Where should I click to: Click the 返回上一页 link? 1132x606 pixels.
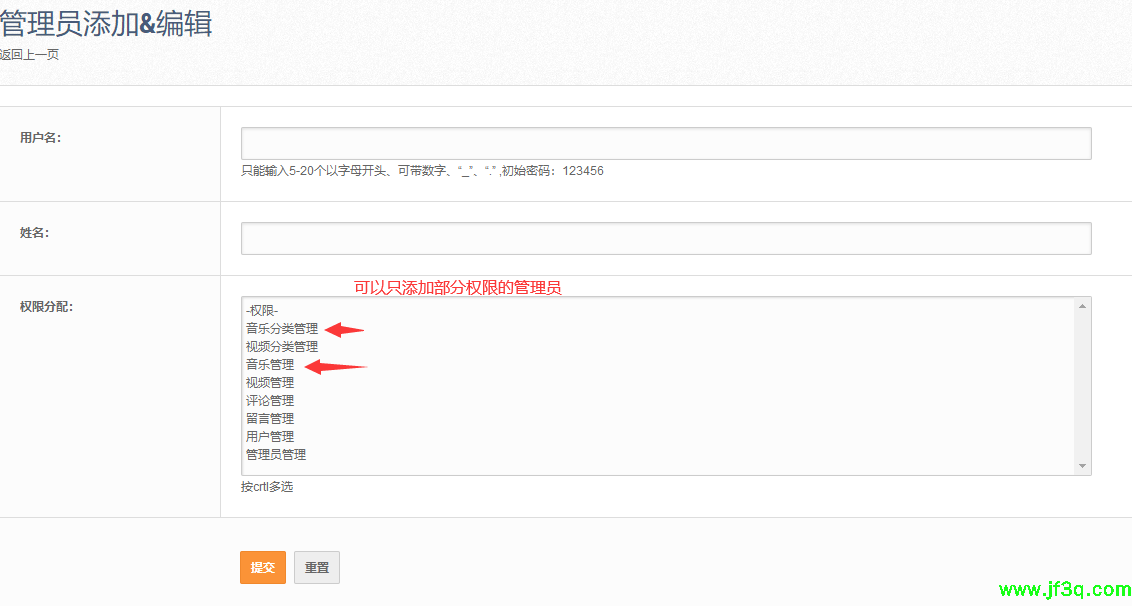29,55
